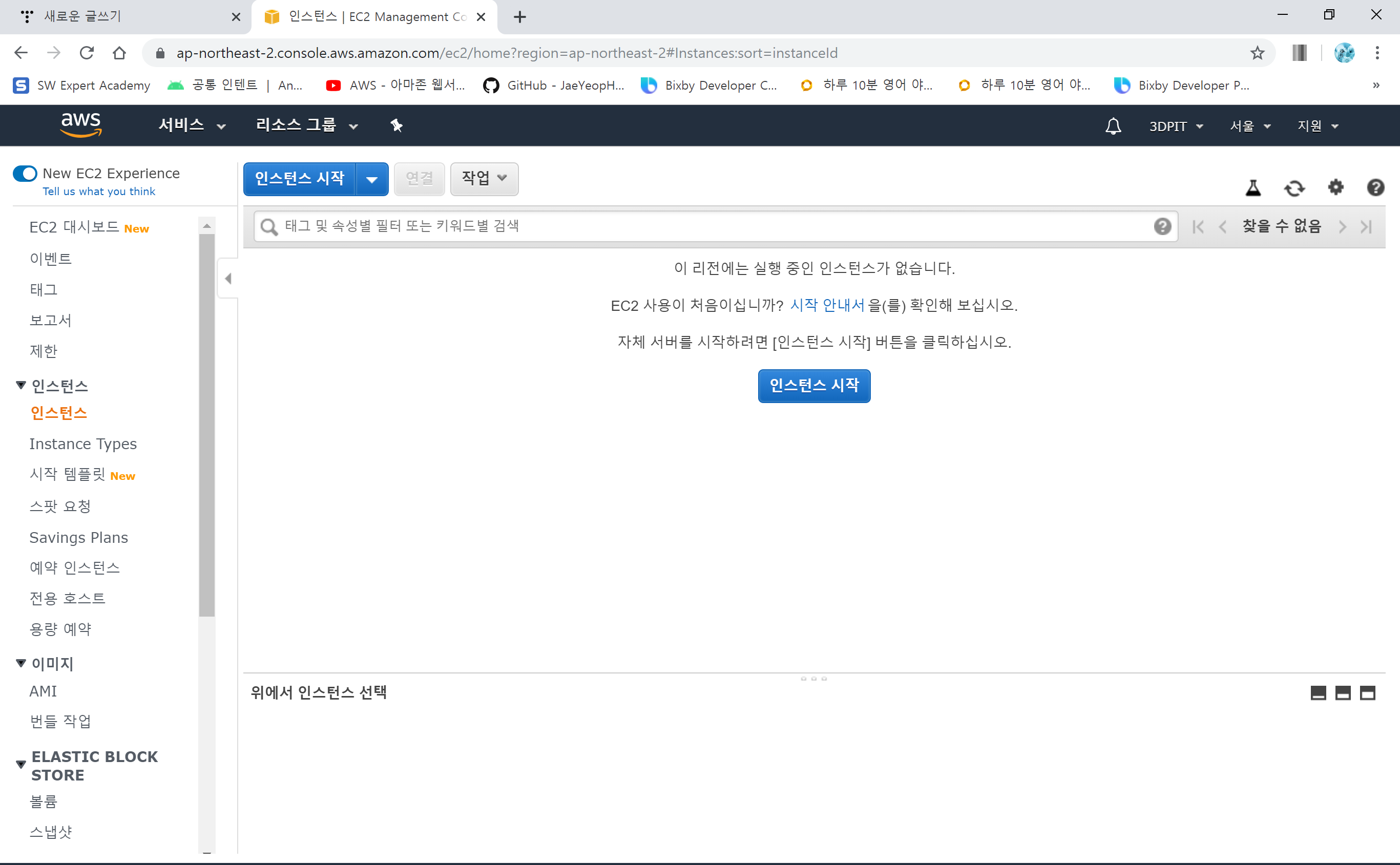Click the search filter help icon
This screenshot has height=865, width=1400.
click(1162, 226)
